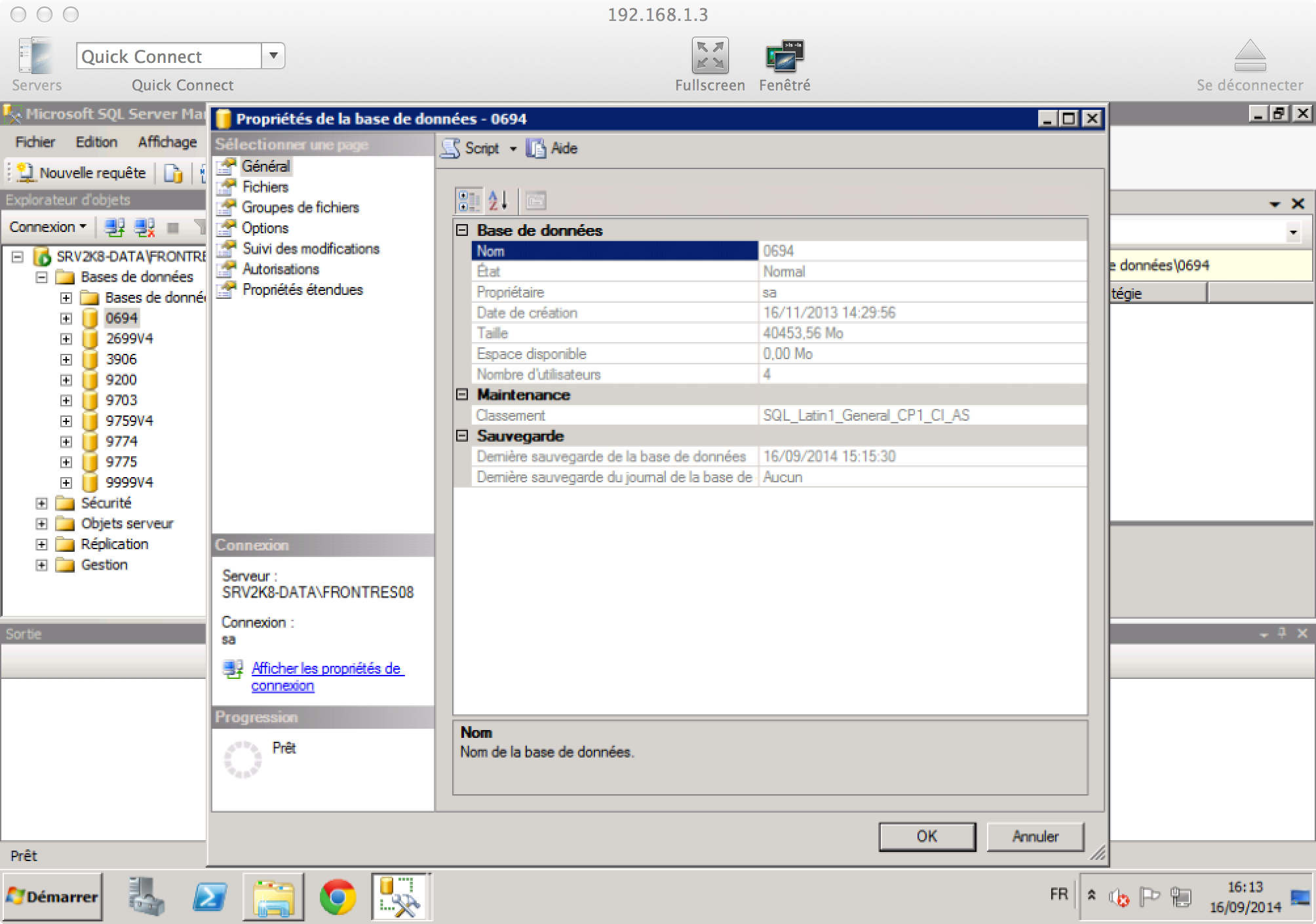The width and height of the screenshot is (1316, 924).
Task: Select database 9759V4 in tree
Action: (129, 421)
